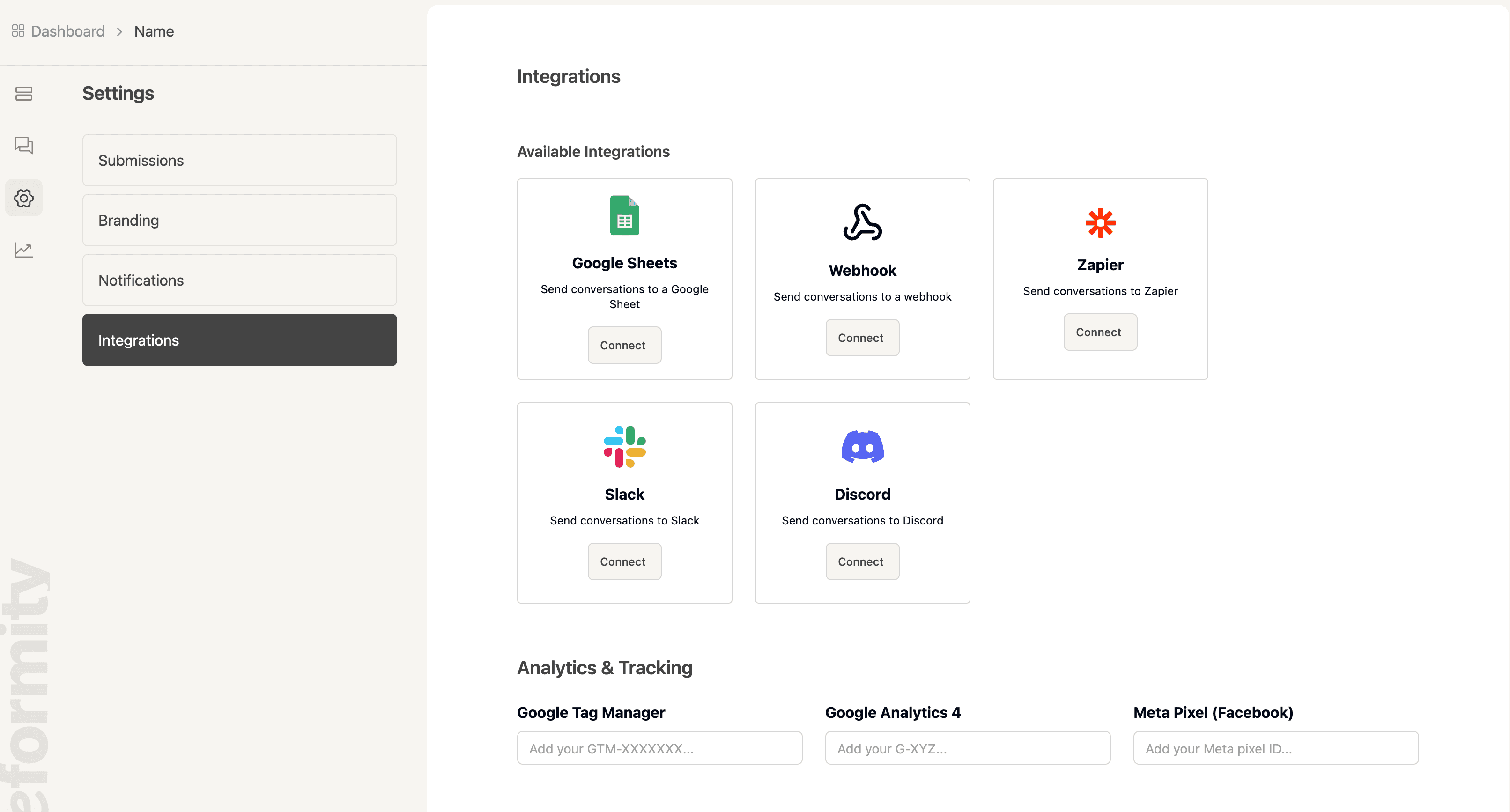Connect the Zapier integration
This screenshot has height=812, width=1510.
tap(1100, 332)
